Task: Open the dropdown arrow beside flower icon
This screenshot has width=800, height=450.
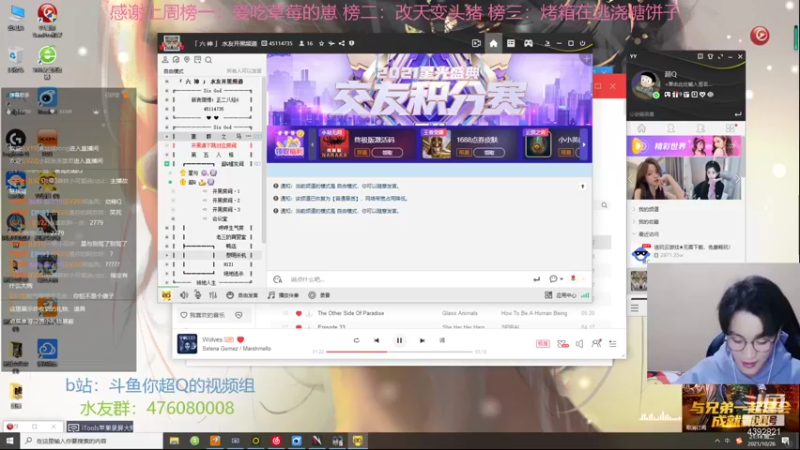Action: [x=583, y=279]
